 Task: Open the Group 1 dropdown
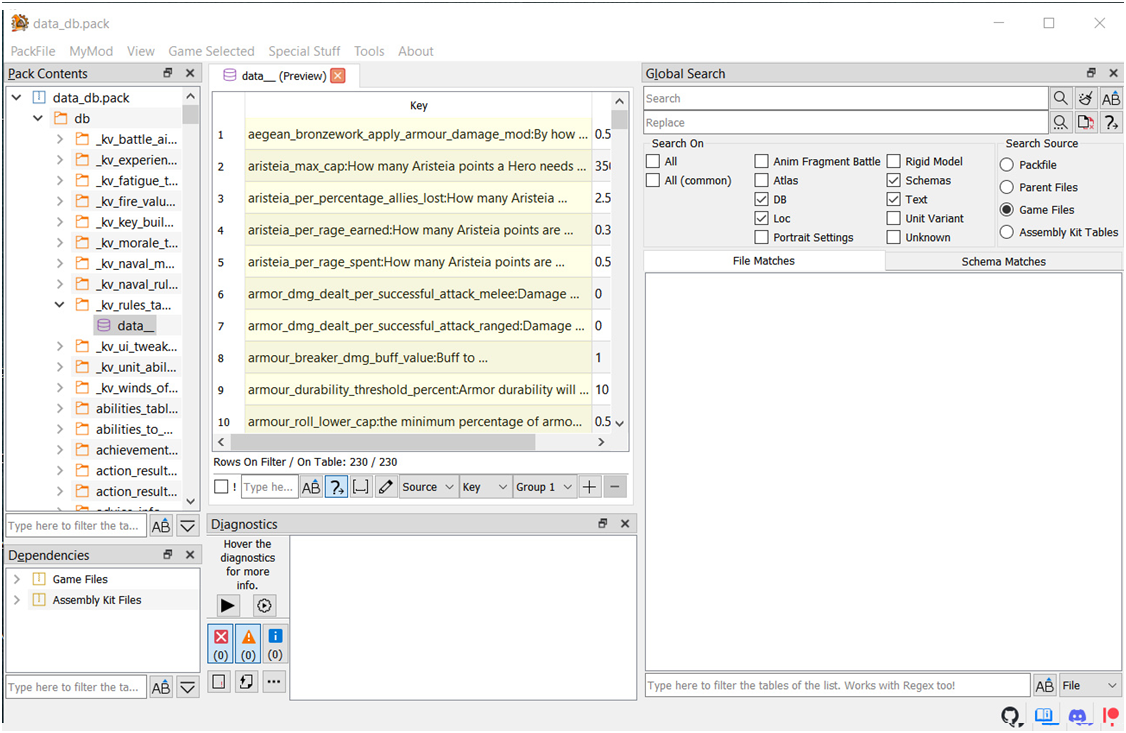(544, 487)
